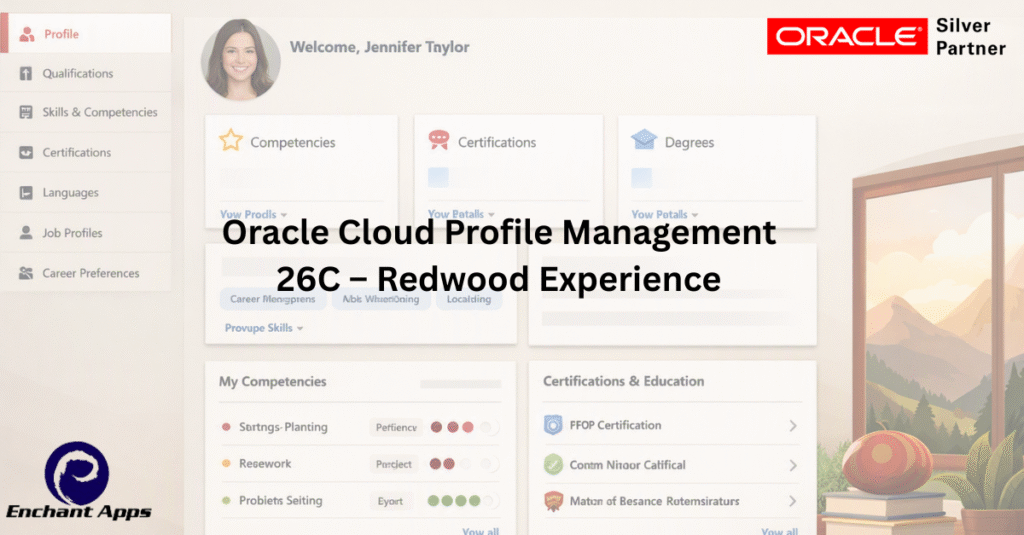Viewport: 1024px width, 535px height.
Task: Expand the dropdown under the Competencies card
Action: tap(253, 214)
